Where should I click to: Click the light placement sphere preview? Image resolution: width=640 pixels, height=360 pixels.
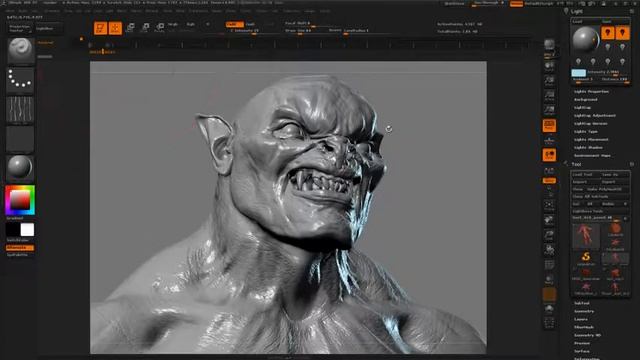pos(585,39)
